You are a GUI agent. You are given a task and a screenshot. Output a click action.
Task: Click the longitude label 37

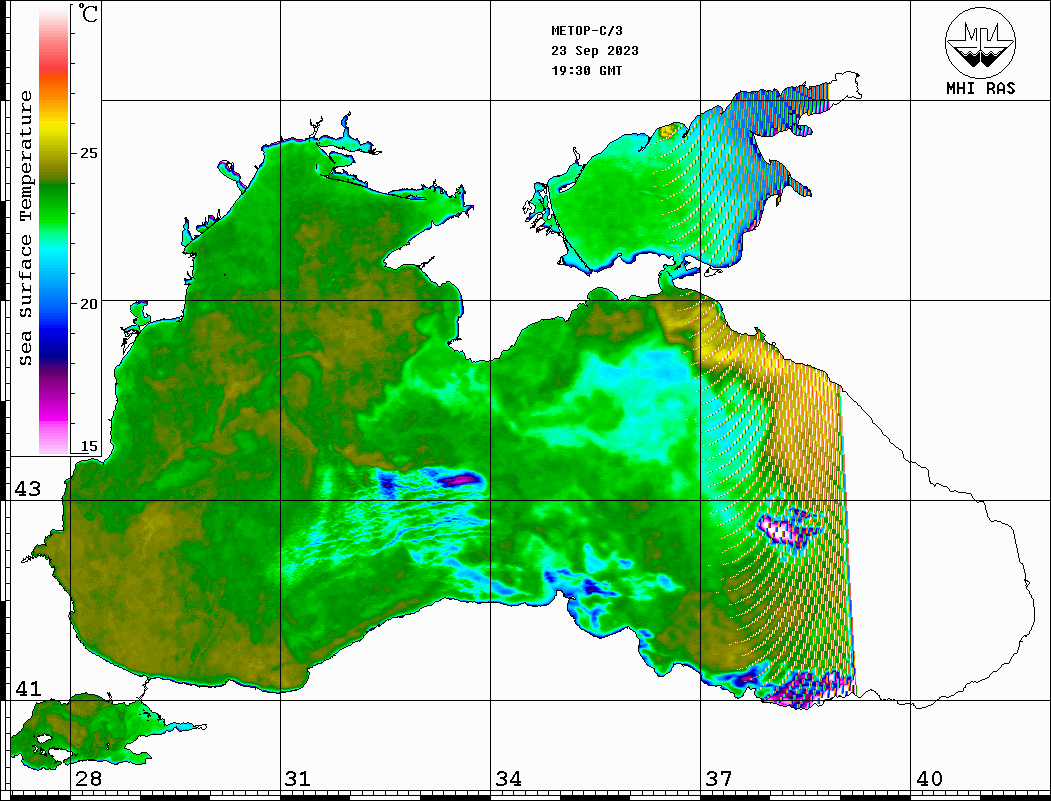719,779
